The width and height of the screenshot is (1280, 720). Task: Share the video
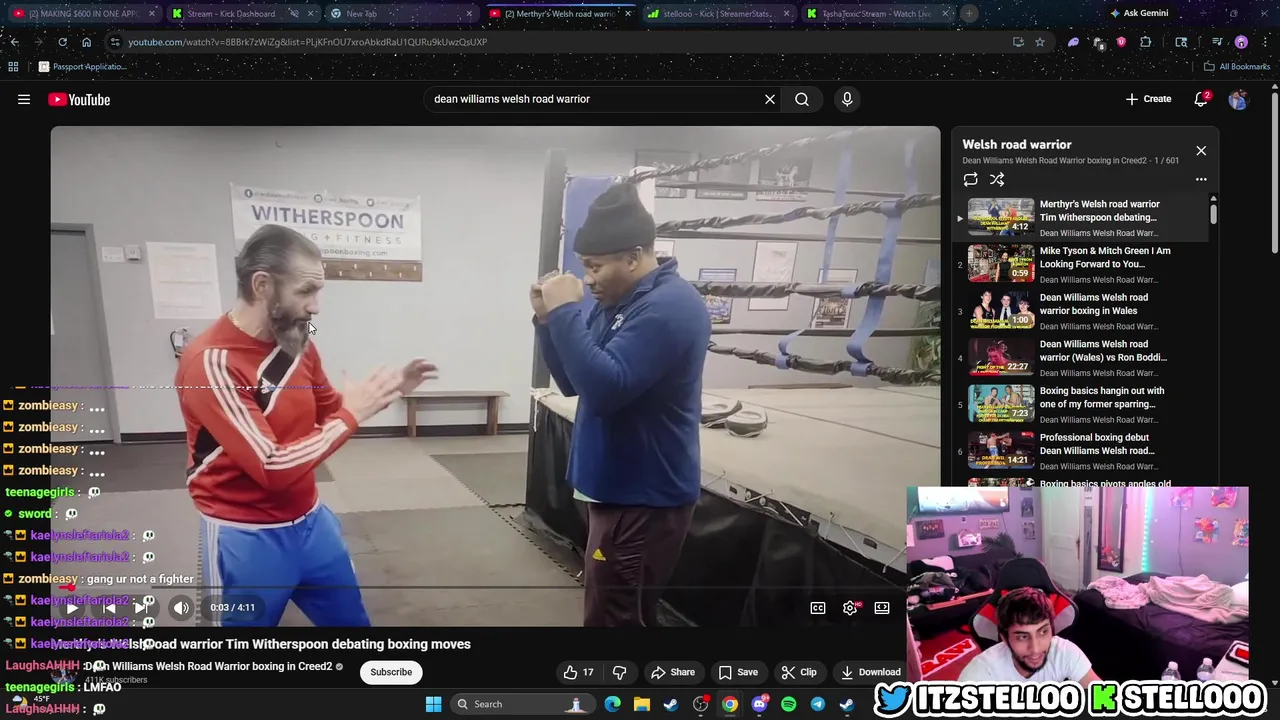coord(673,672)
